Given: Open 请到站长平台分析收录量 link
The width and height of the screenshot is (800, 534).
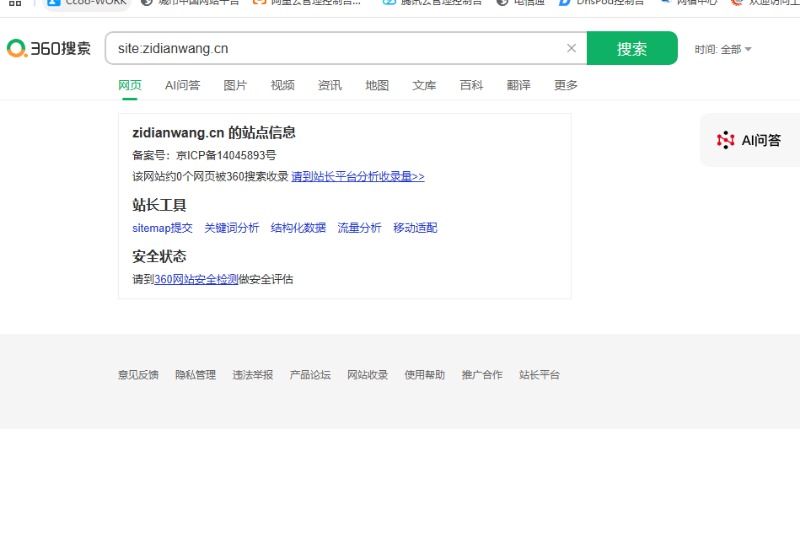Looking at the screenshot, I should tap(358, 176).
